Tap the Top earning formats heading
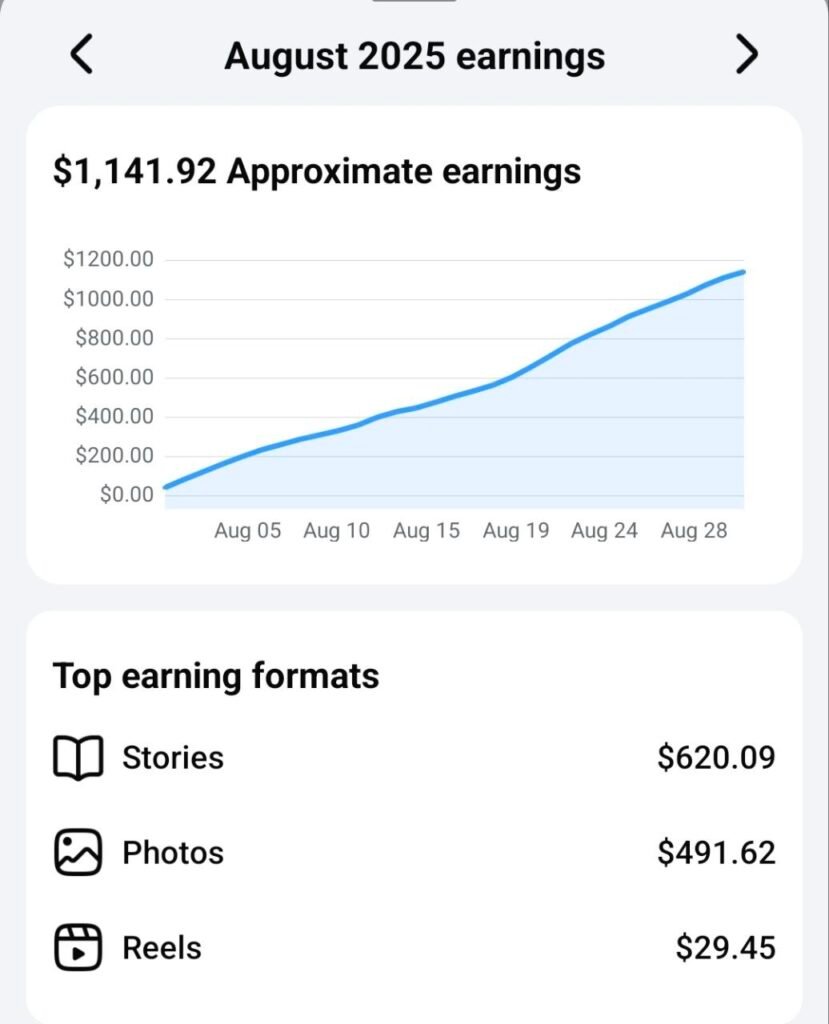The image size is (829, 1024). point(216,676)
